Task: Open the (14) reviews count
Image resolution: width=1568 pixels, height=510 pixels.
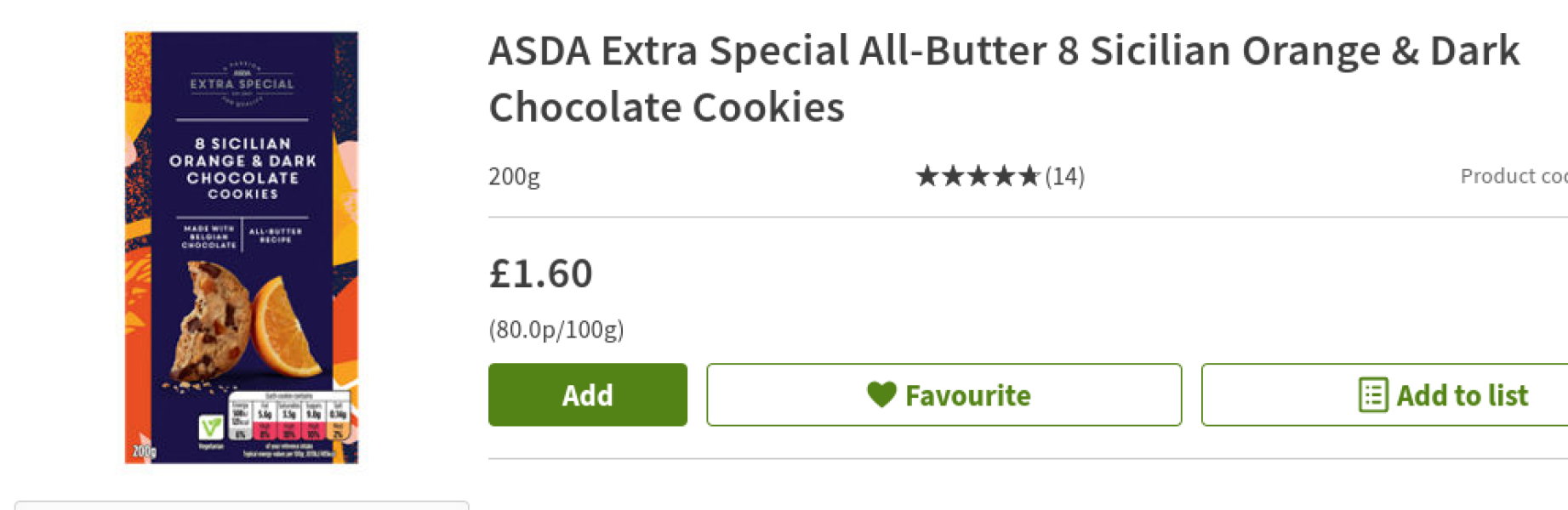Action: 1064,176
